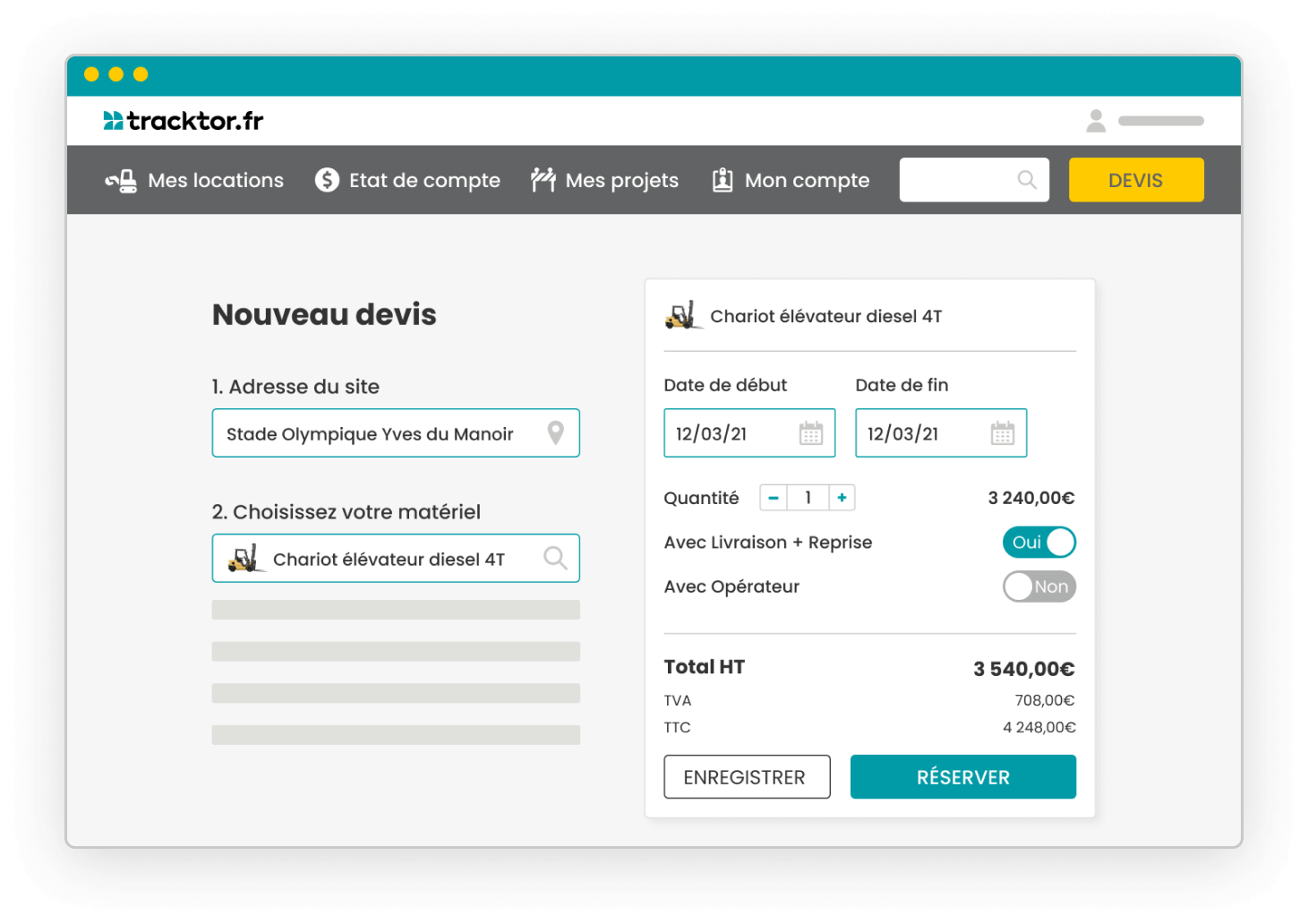The image size is (1308, 924).
Task: Click the tracktor.fr logo
Action: pos(184,121)
